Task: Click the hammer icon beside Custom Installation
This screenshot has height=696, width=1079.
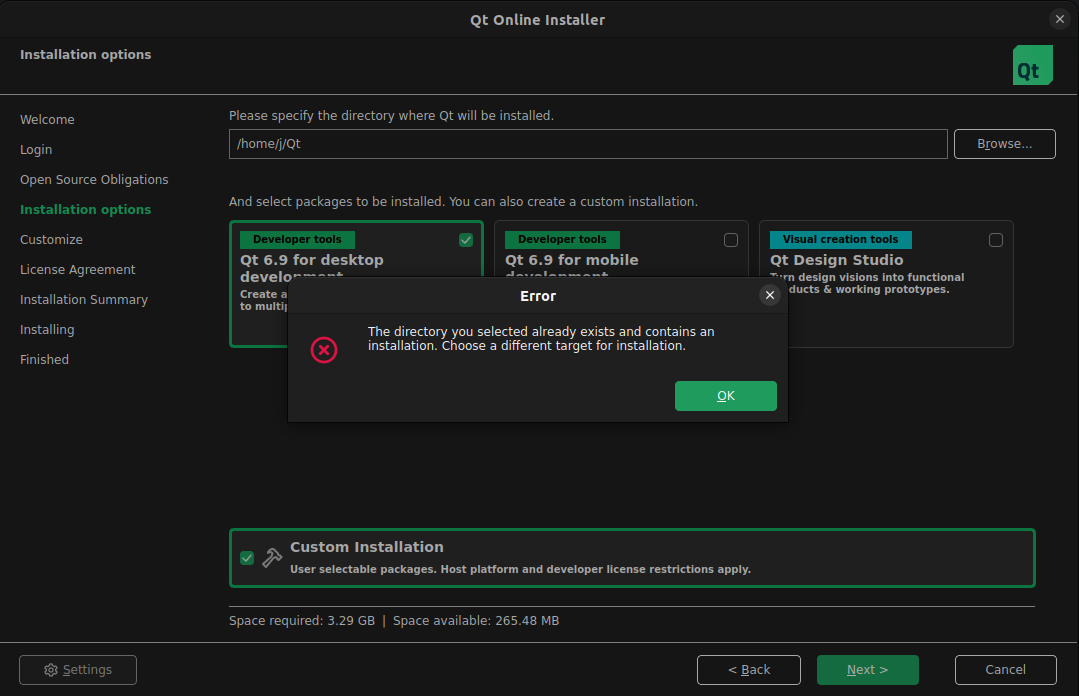Action: pos(272,558)
